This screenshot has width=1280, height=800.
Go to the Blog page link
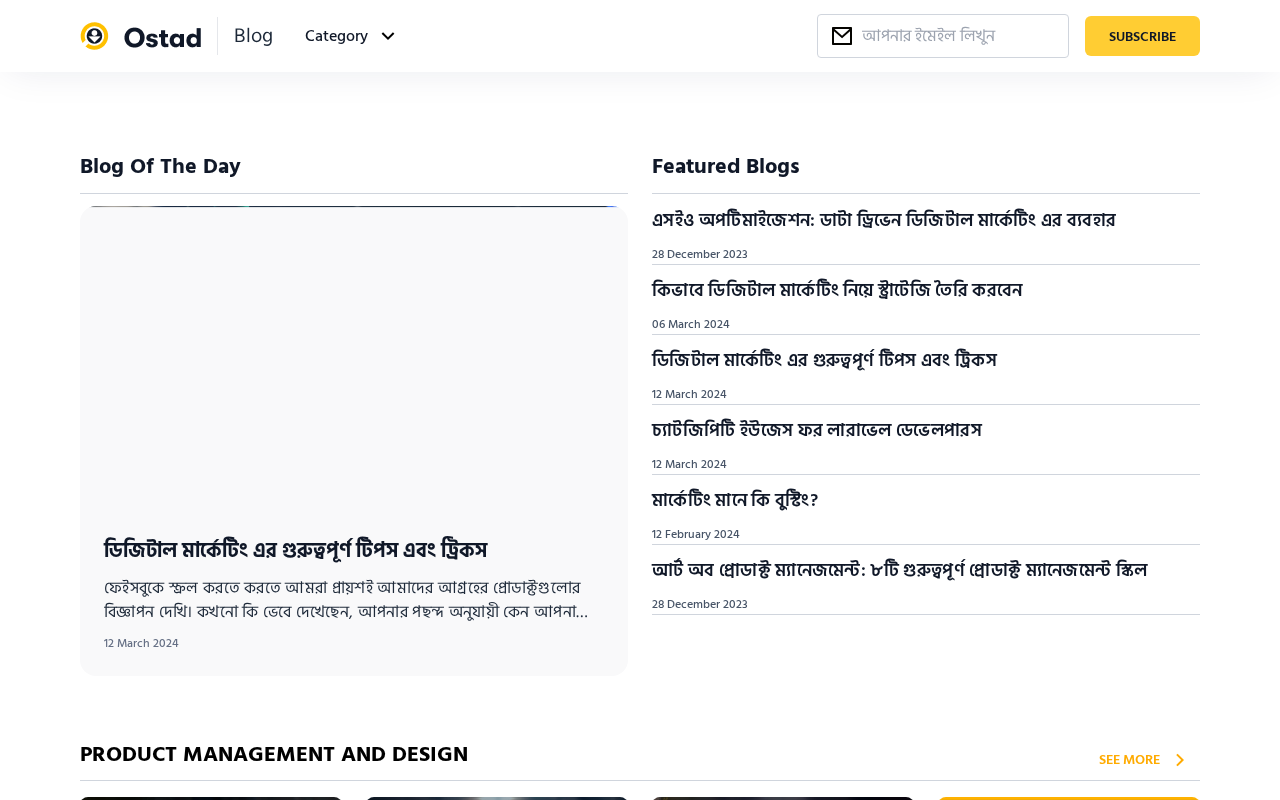[253, 36]
